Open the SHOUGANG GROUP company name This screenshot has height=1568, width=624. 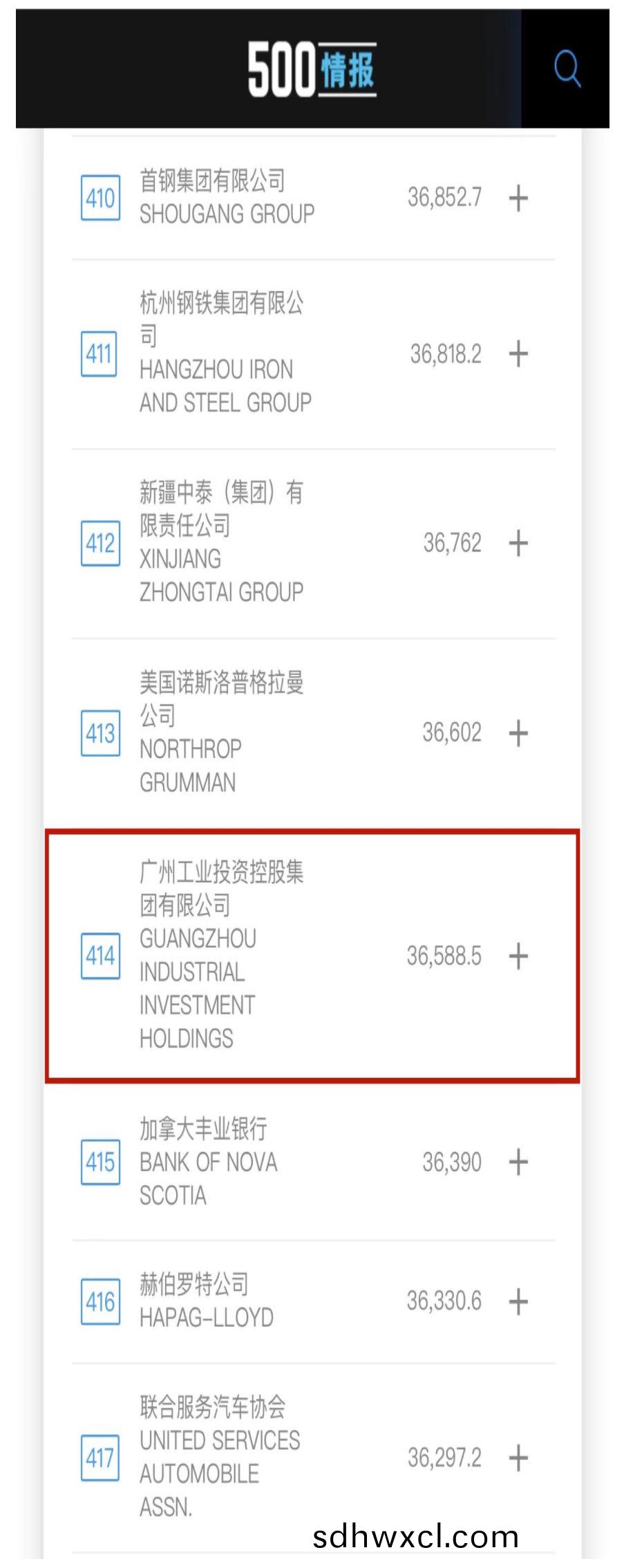pyautogui.click(x=227, y=214)
